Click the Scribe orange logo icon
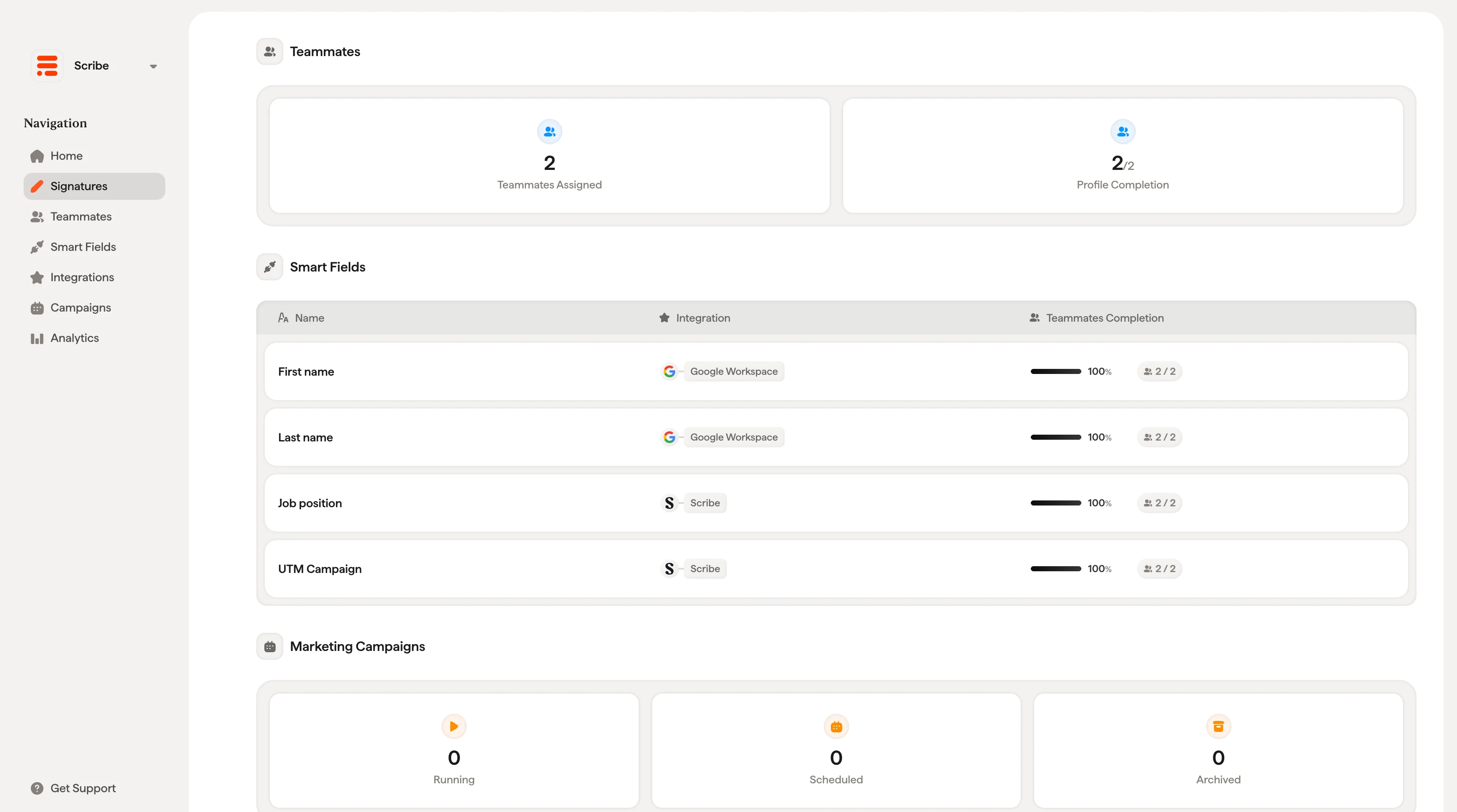Image resolution: width=1457 pixels, height=812 pixels. 48,66
